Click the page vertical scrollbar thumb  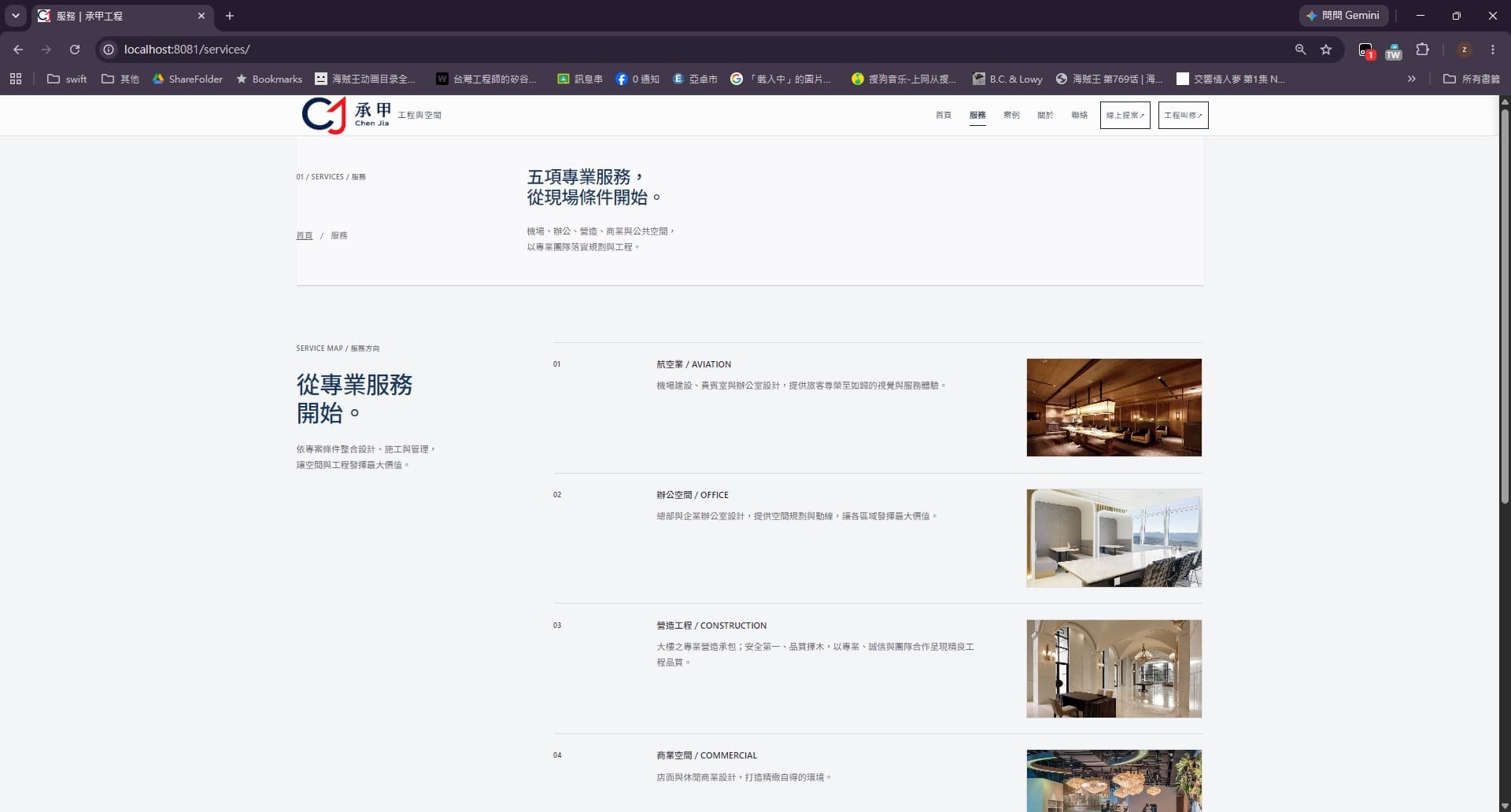(1505, 305)
